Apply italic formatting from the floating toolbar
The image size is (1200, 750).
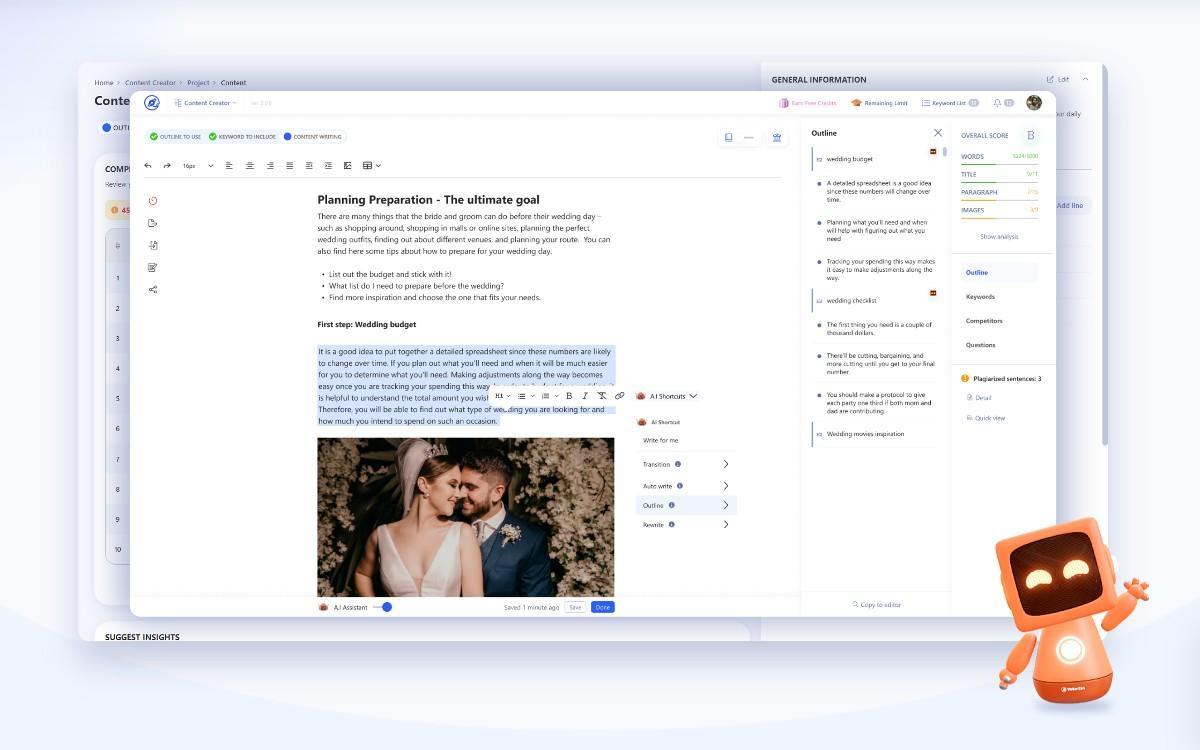tap(585, 396)
